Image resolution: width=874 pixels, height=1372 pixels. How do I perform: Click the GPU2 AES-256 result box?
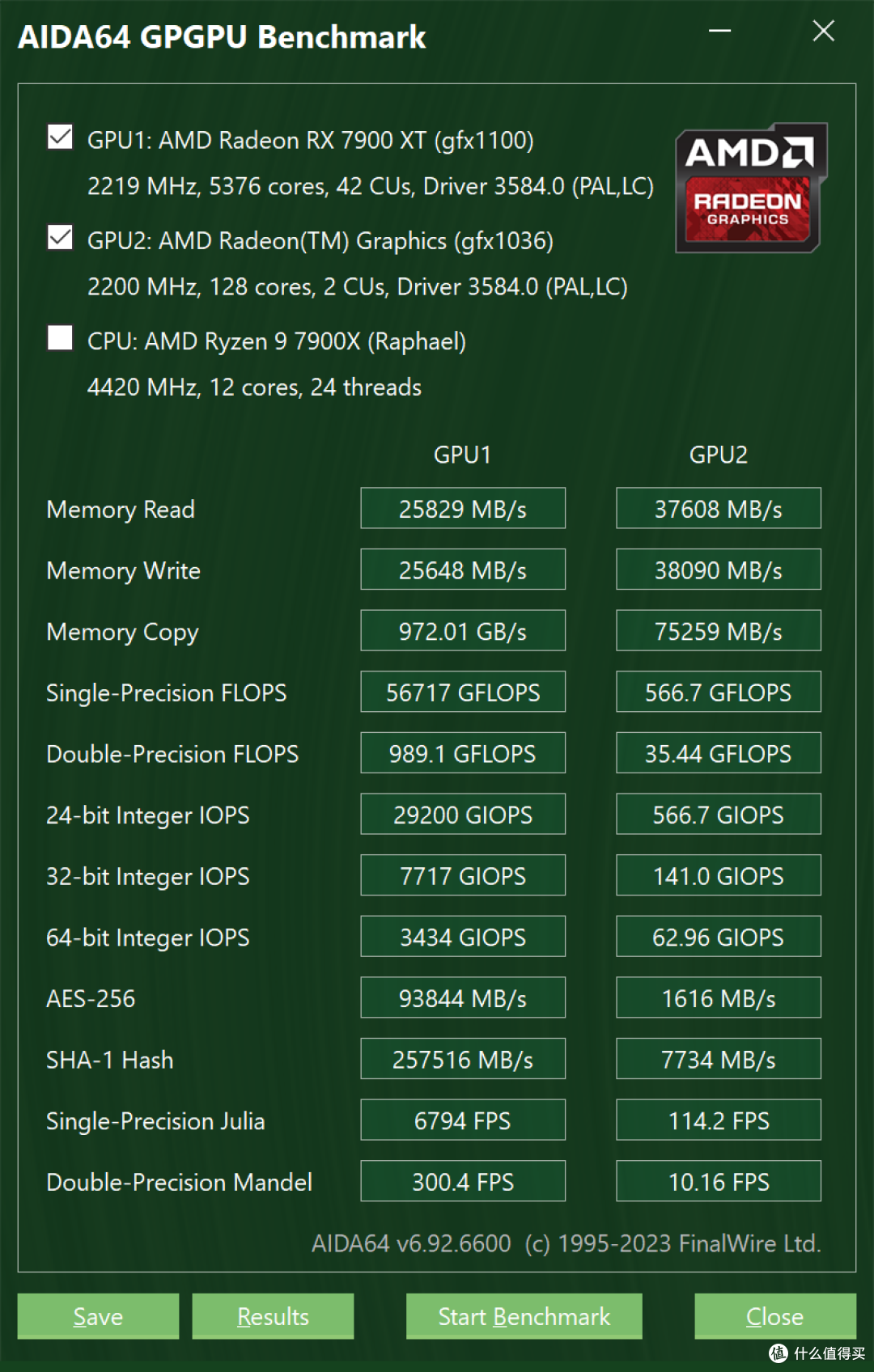718,997
